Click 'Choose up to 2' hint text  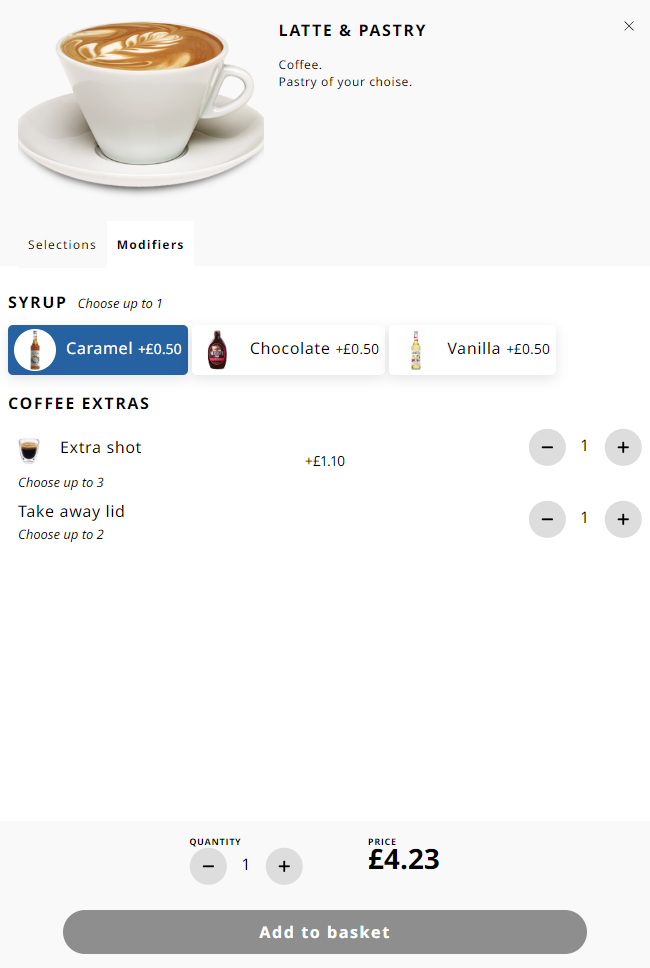coord(60,535)
